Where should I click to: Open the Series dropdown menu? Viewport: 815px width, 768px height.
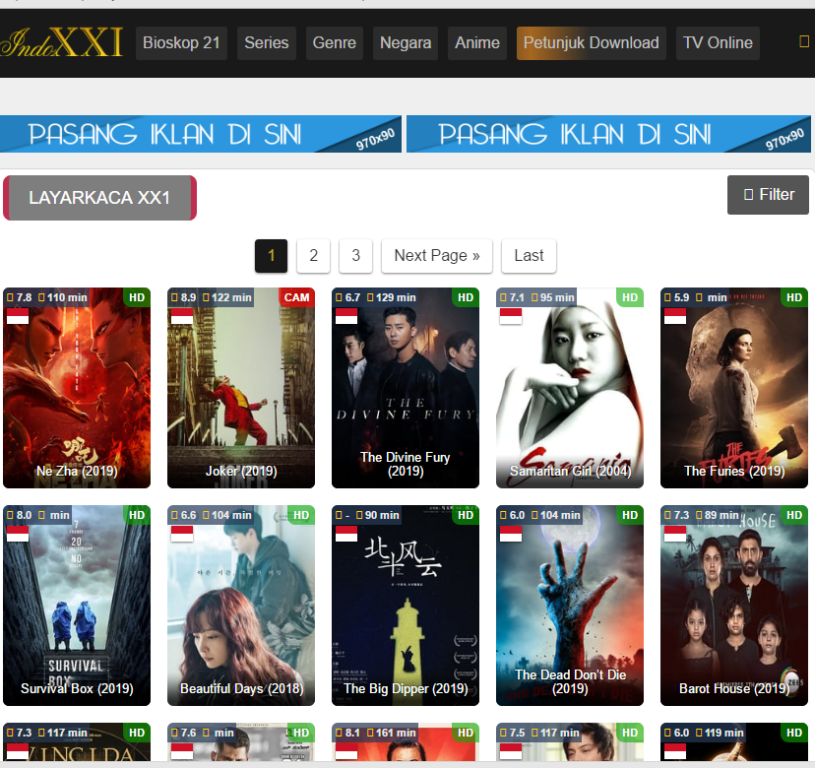point(266,43)
